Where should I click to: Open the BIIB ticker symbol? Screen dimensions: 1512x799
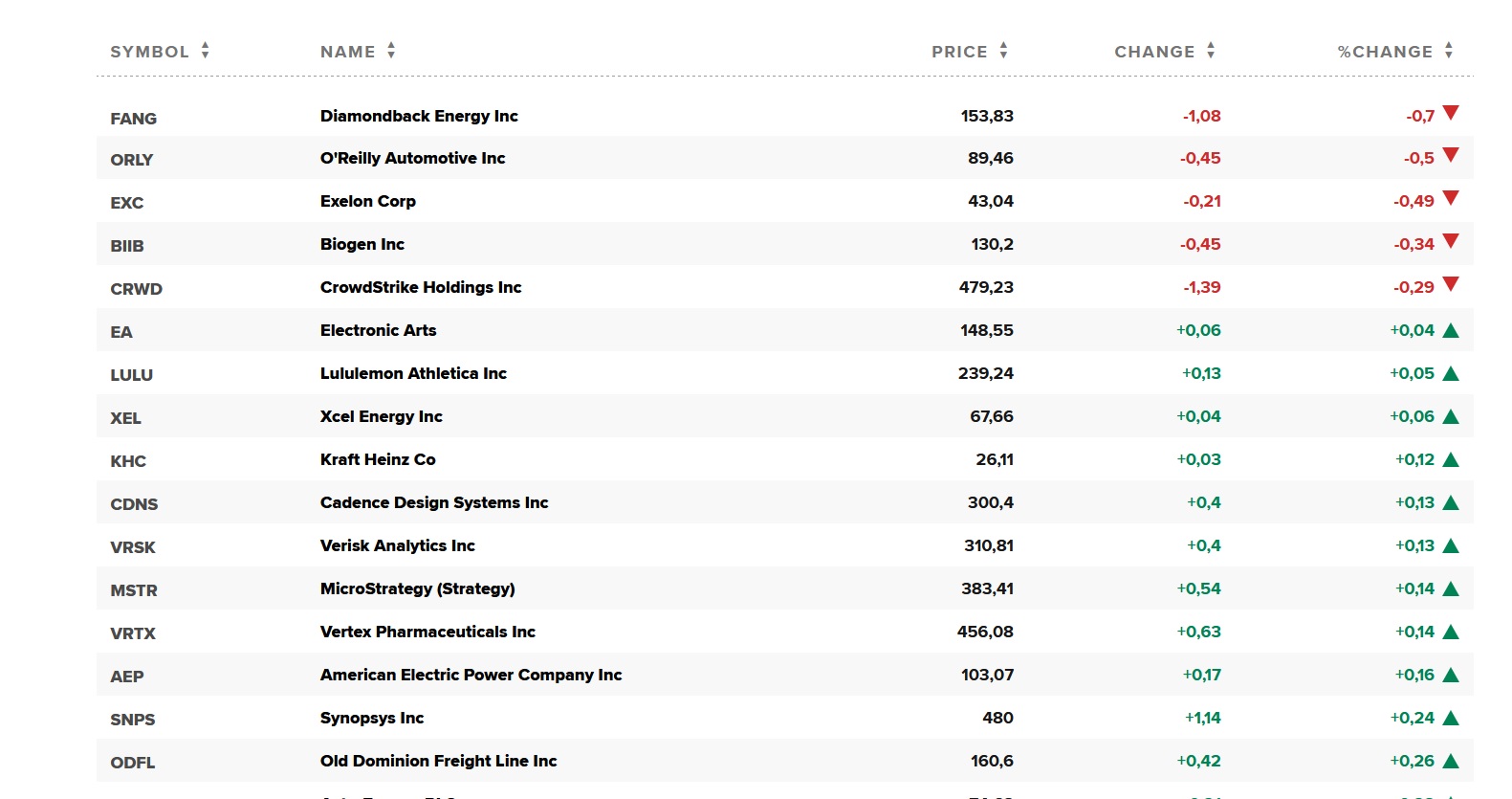(x=127, y=246)
